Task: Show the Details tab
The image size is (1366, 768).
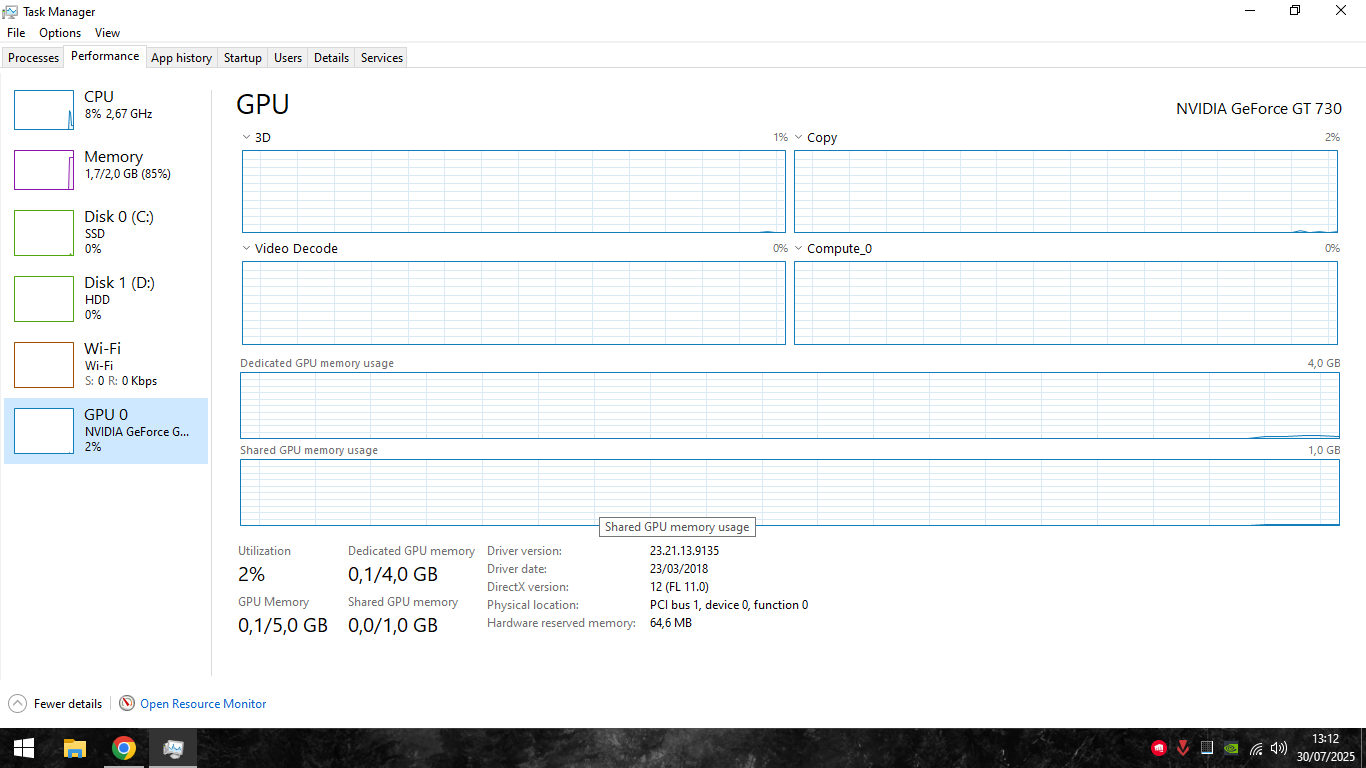Action: (x=331, y=58)
